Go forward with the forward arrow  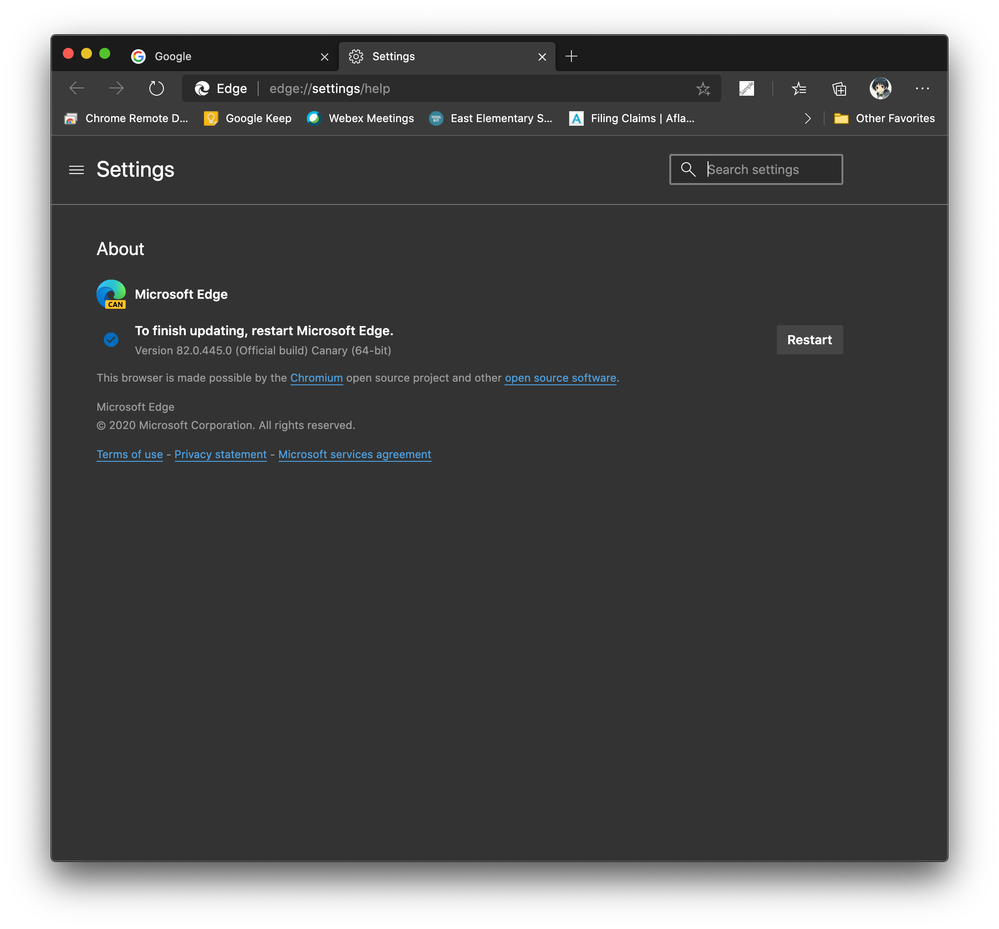click(116, 89)
